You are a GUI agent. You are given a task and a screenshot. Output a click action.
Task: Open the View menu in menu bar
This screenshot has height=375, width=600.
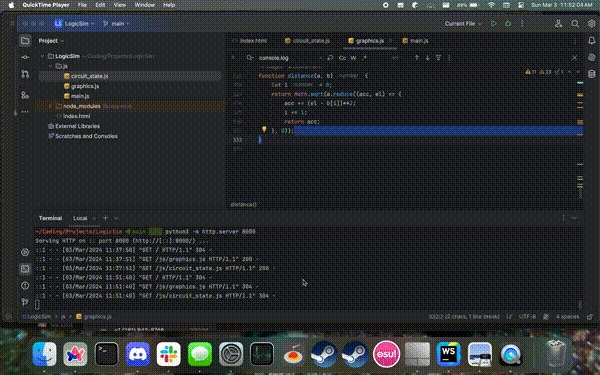point(120,5)
